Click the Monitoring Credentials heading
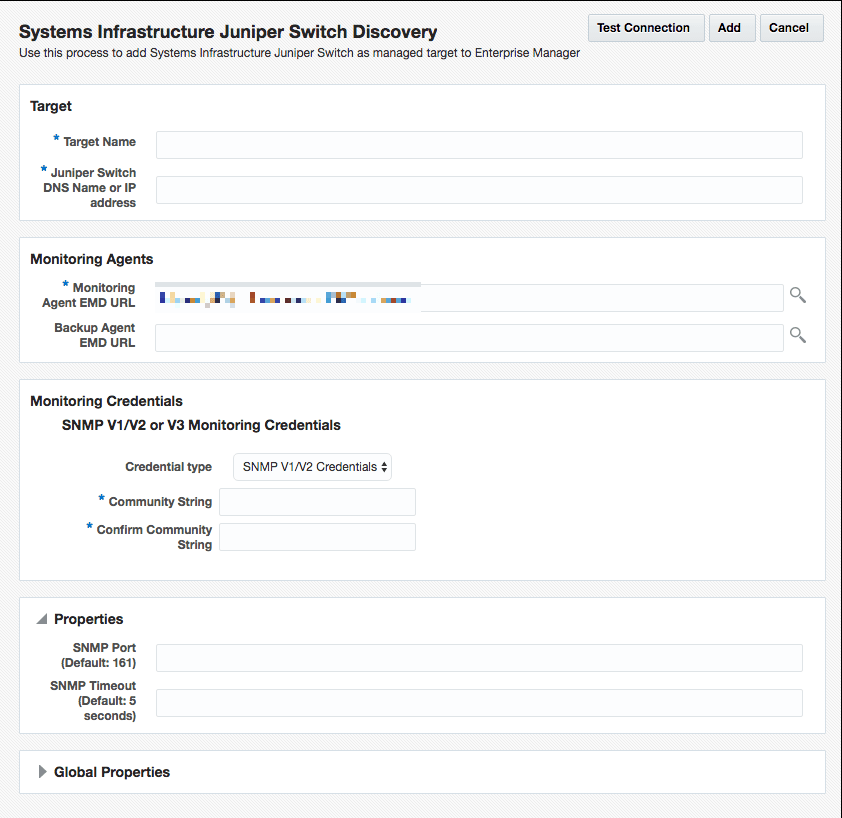Viewport: 842px width, 818px height. 106,401
